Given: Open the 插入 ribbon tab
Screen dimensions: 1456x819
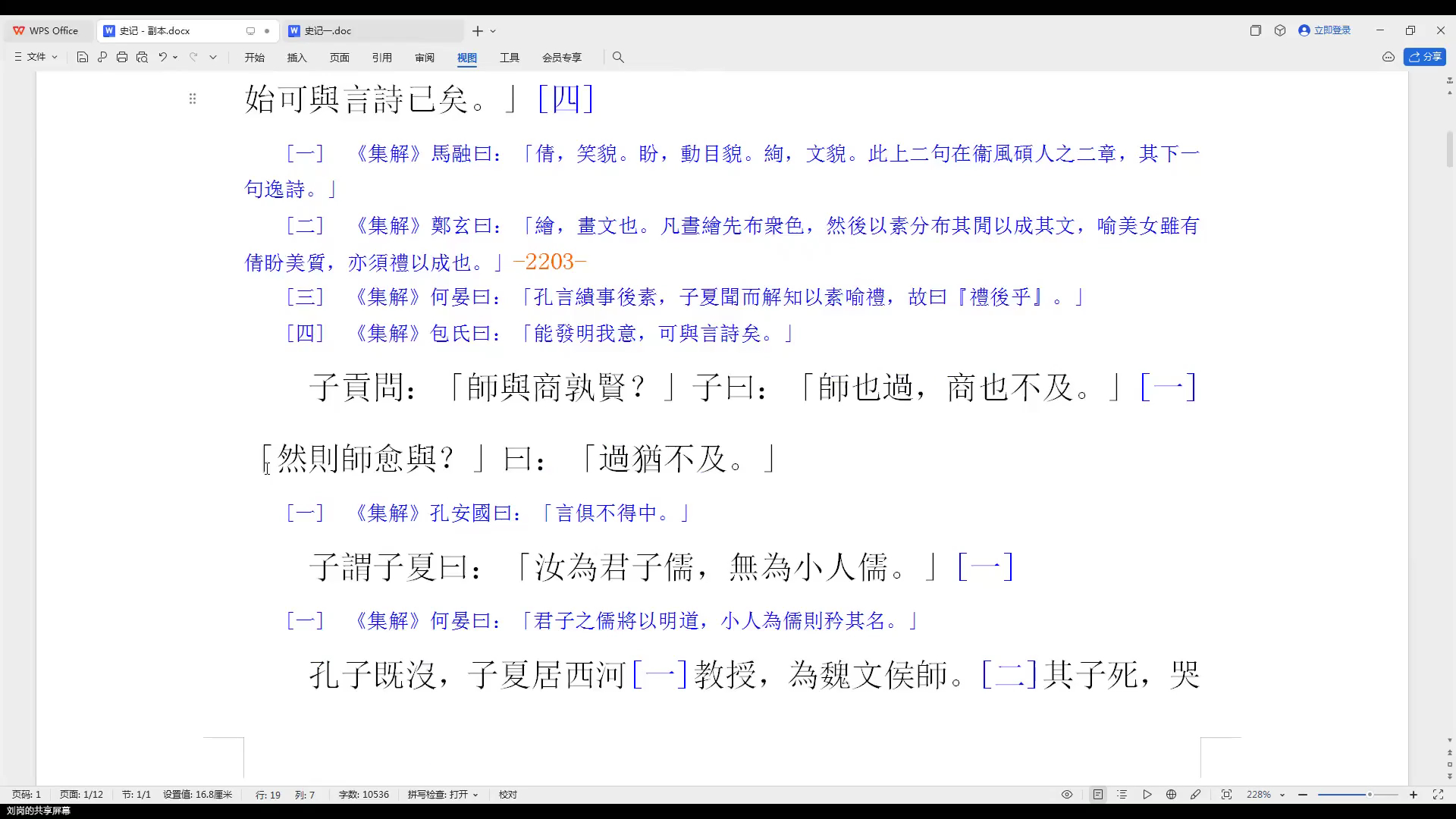Looking at the screenshot, I should [x=297, y=58].
